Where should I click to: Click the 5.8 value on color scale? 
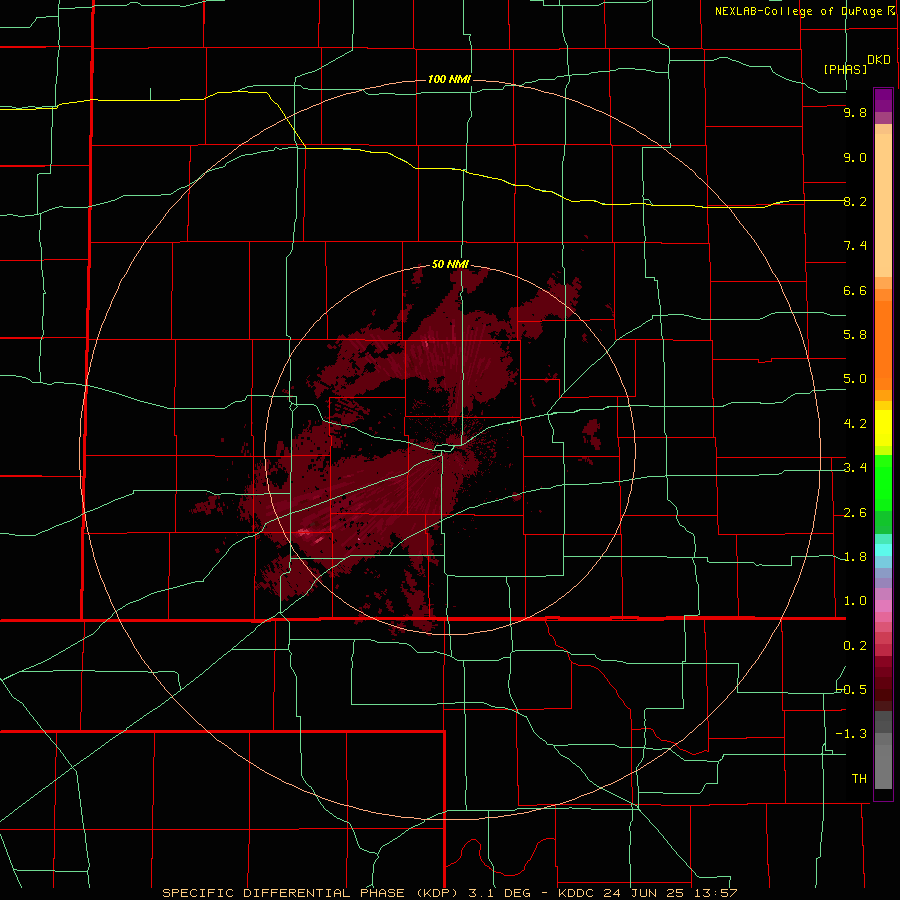coord(855,335)
